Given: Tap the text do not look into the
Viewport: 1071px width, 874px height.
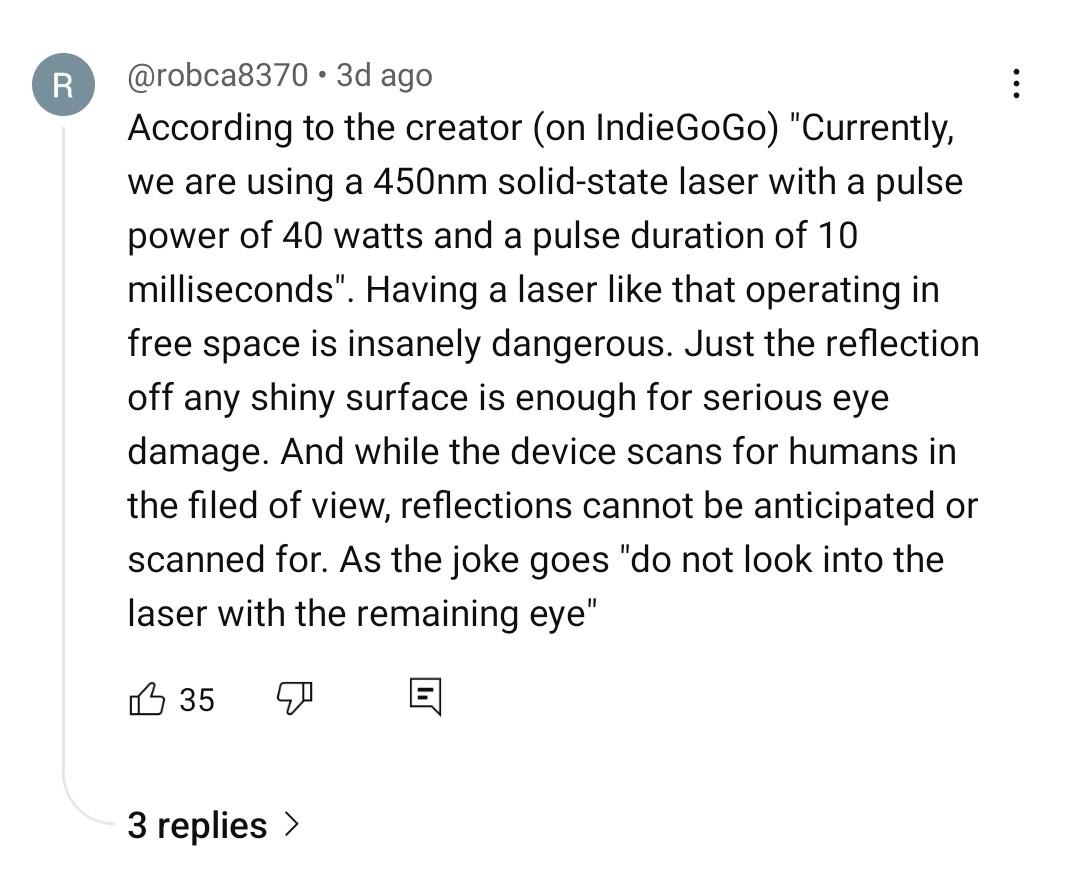Looking at the screenshot, I should pos(787,559).
